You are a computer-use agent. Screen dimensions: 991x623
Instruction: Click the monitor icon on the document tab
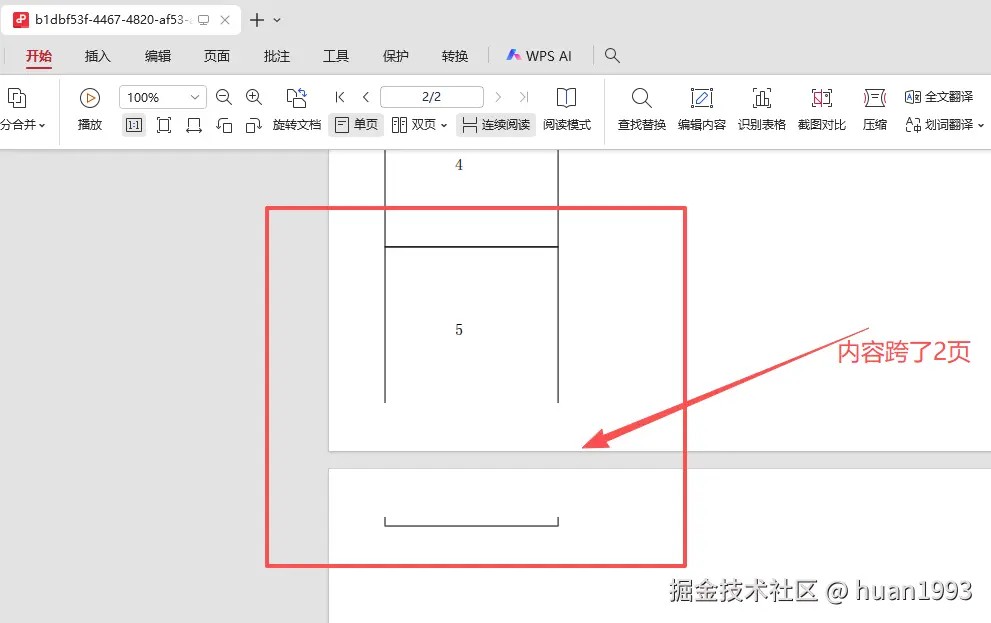204,20
